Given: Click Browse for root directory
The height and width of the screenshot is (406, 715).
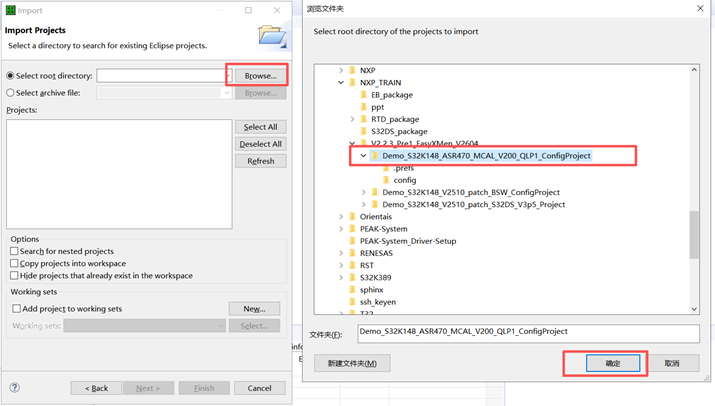Looking at the screenshot, I should pos(260,76).
